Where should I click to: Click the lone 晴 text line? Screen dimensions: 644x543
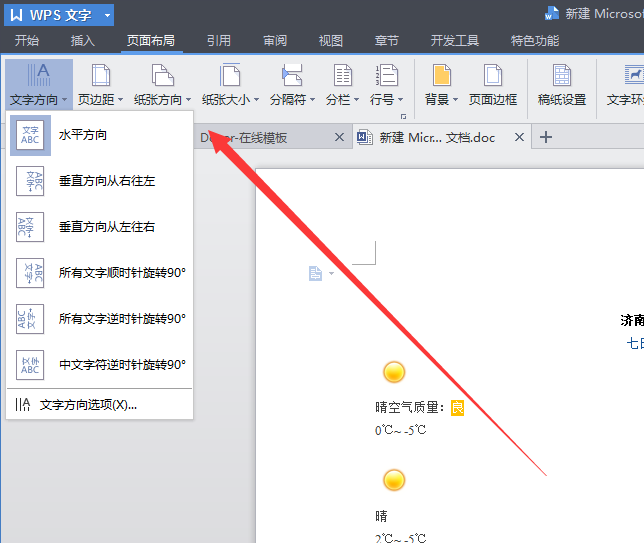381,516
